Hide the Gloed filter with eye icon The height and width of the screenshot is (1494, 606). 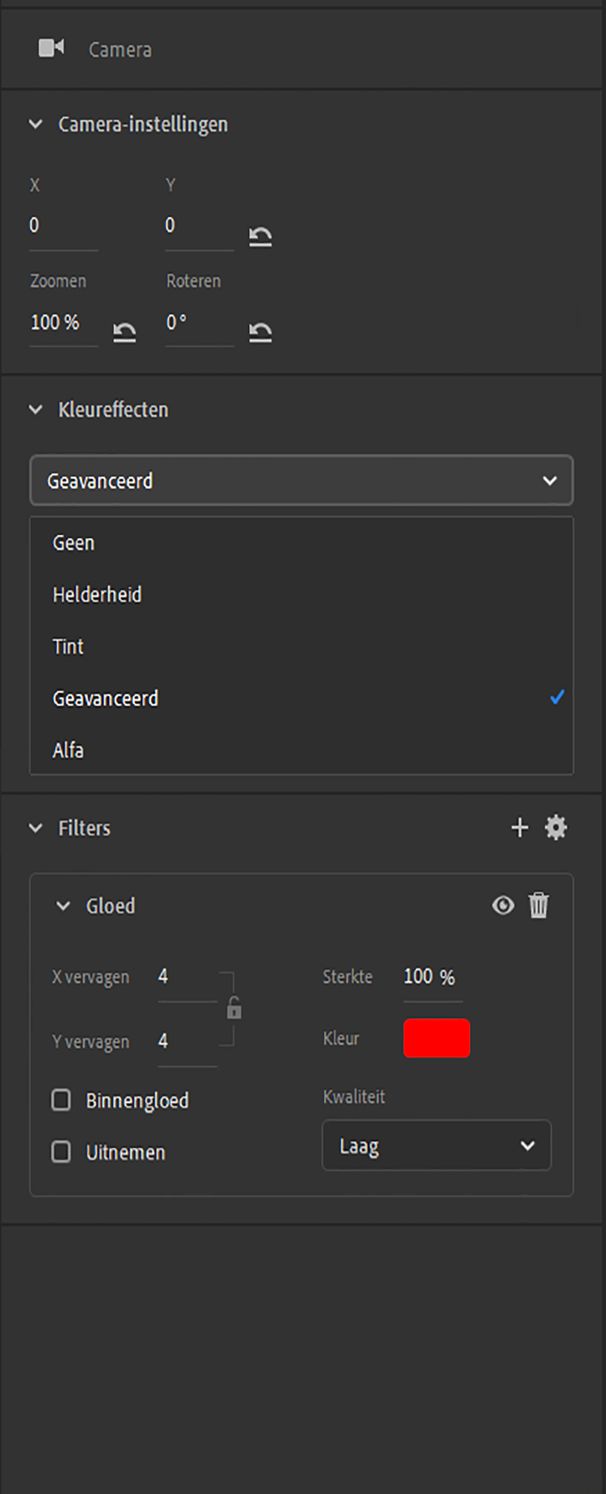pyautogui.click(x=503, y=906)
